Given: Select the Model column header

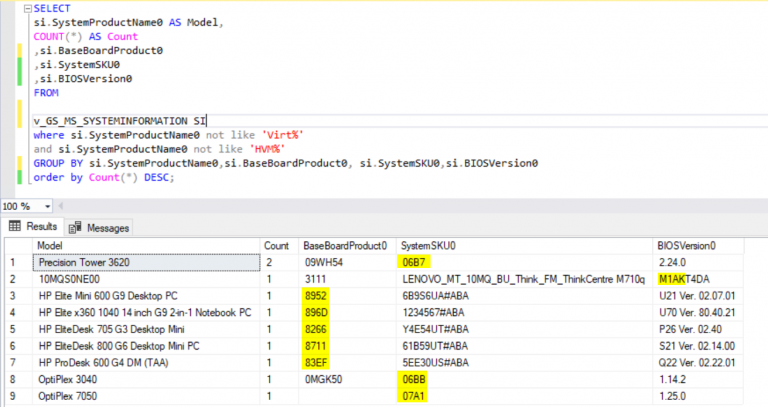Looking at the screenshot, I should tap(146, 245).
